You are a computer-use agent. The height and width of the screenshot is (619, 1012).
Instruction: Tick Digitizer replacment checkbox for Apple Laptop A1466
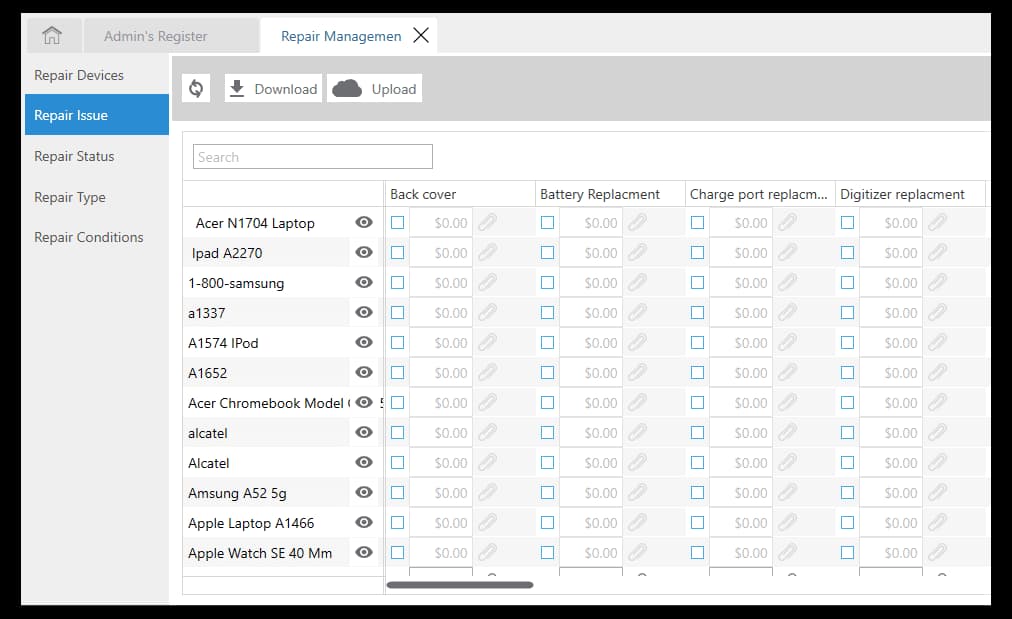coord(847,523)
